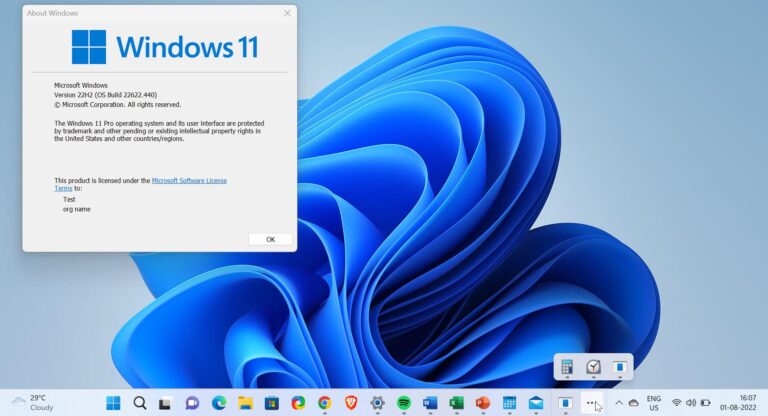Screen dimensions: 768x416
Task: Launch PowerPoint from the taskbar
Action: pos(483,403)
